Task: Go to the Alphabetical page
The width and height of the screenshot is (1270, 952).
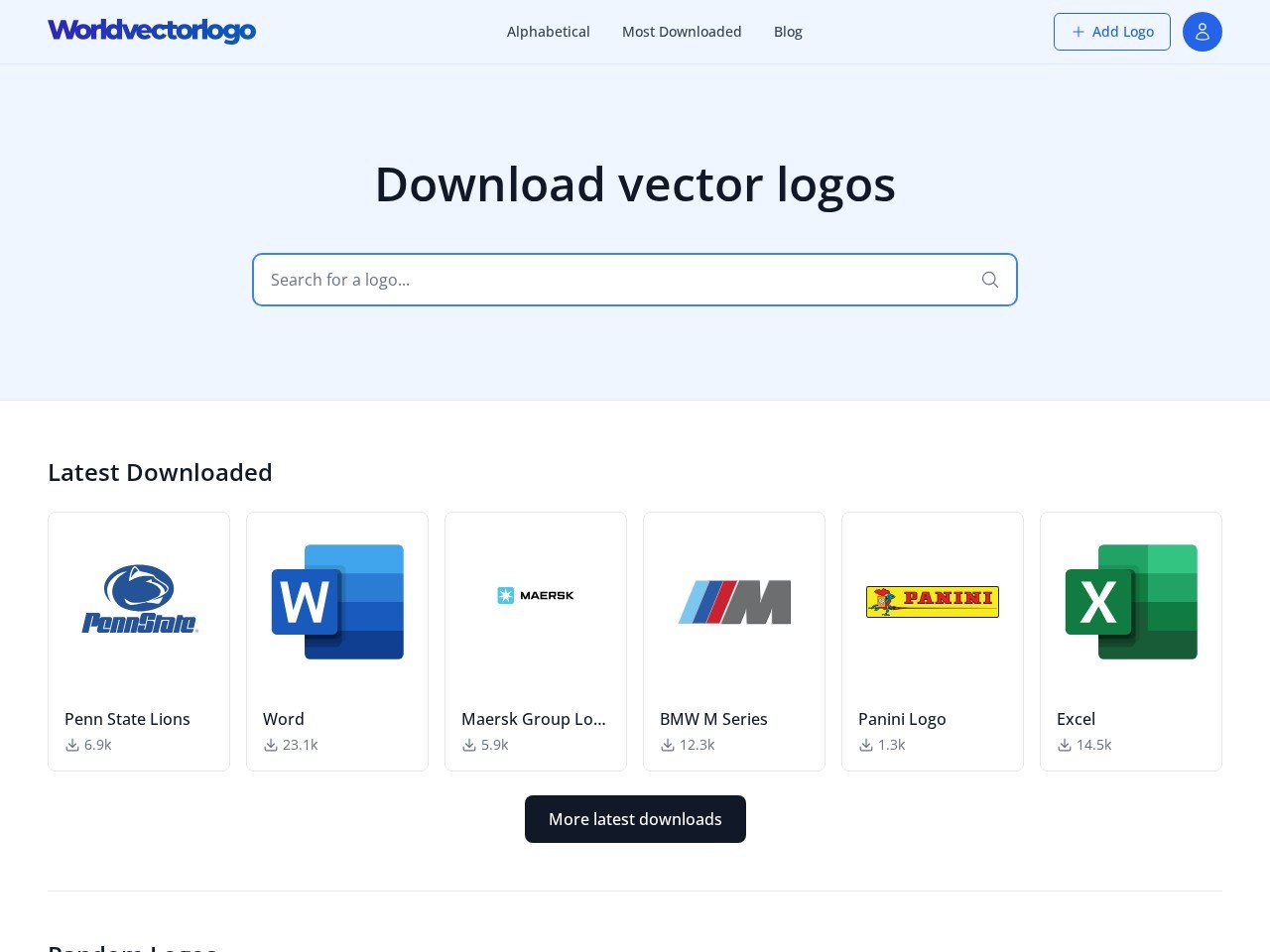Action: 549,32
